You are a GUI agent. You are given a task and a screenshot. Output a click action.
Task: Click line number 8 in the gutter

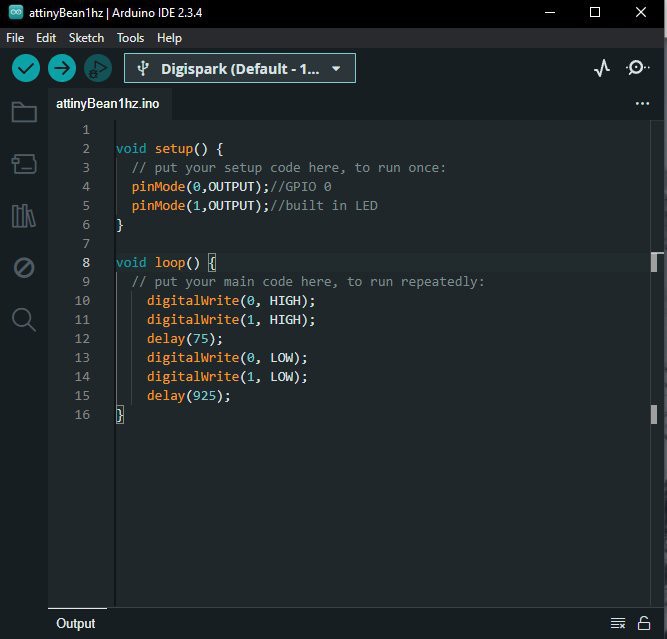(x=86, y=262)
